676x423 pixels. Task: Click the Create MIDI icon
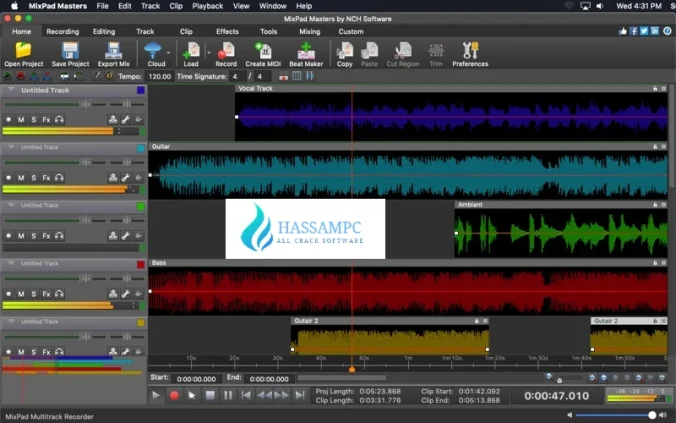(263, 50)
